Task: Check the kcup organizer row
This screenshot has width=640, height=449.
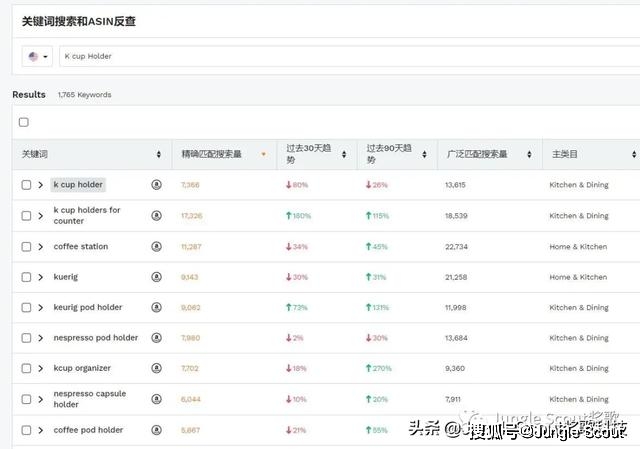Action: 26,368
